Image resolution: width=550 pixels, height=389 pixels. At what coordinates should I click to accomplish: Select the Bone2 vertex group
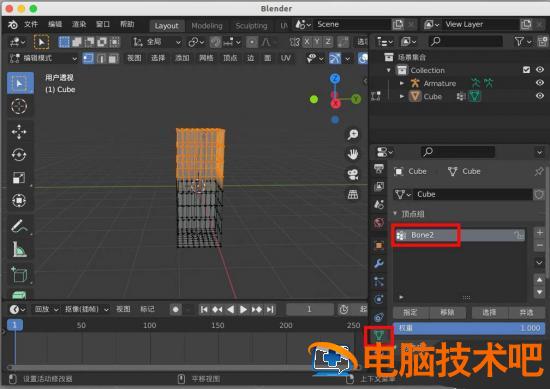pyautogui.click(x=459, y=235)
